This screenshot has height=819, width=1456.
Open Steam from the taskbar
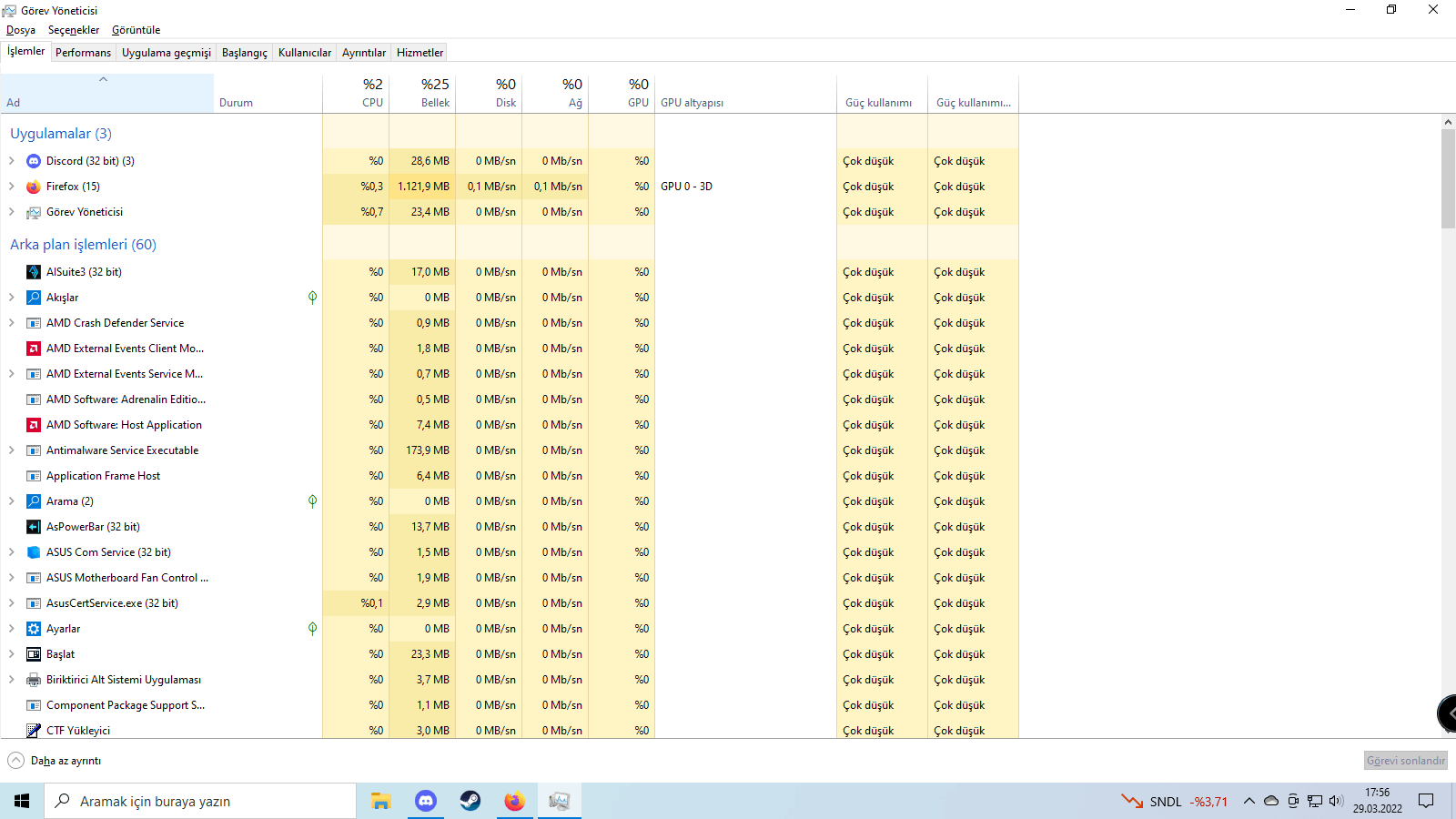[470, 801]
